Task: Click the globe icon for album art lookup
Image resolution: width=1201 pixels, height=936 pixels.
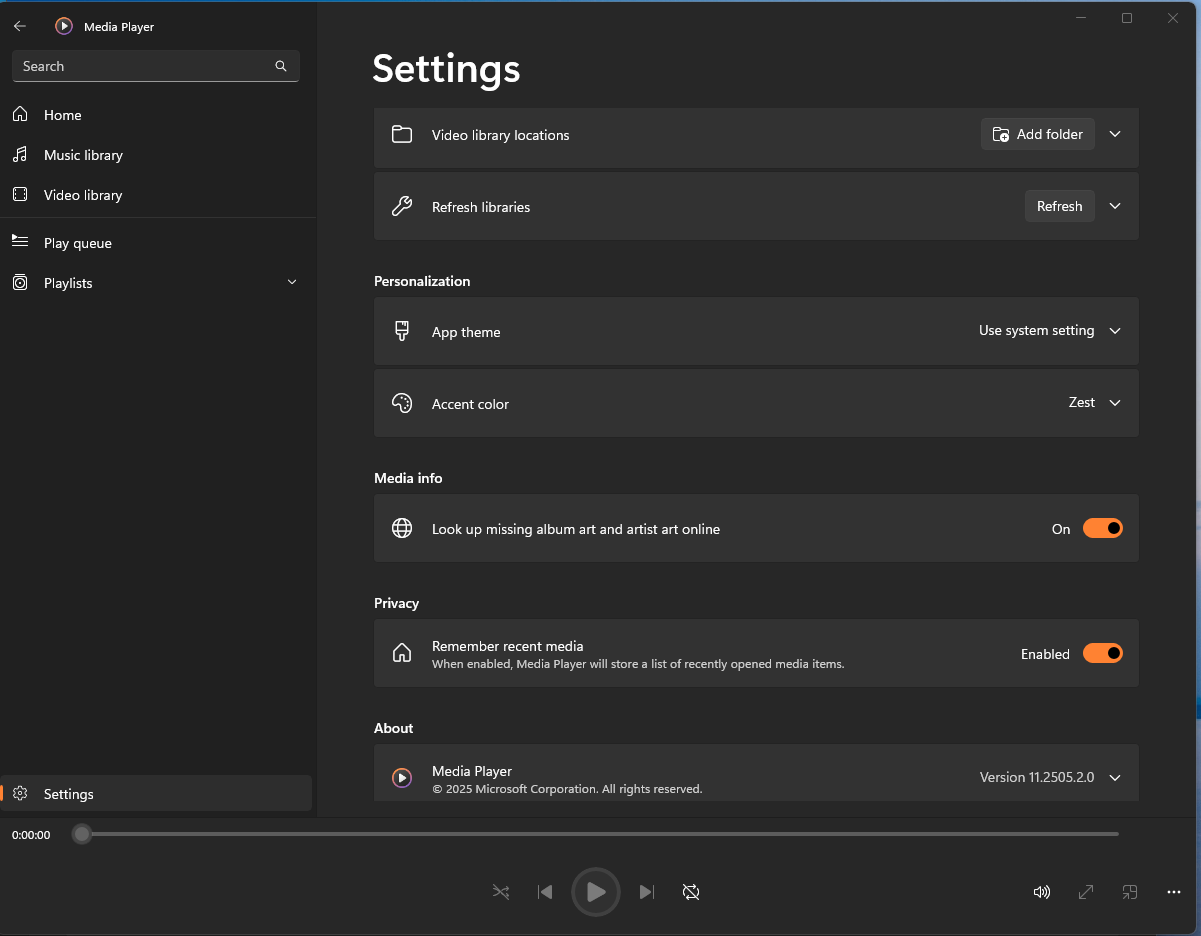Action: [x=402, y=529]
